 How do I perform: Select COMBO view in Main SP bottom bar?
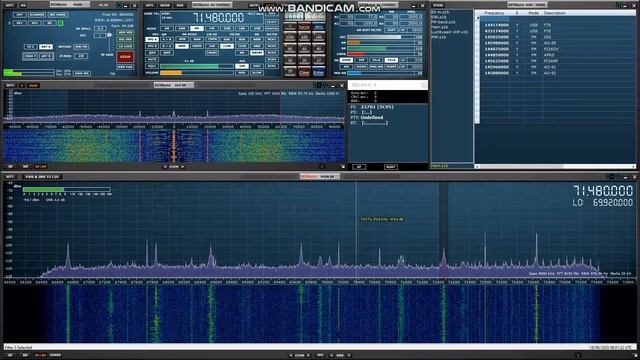(56, 355)
